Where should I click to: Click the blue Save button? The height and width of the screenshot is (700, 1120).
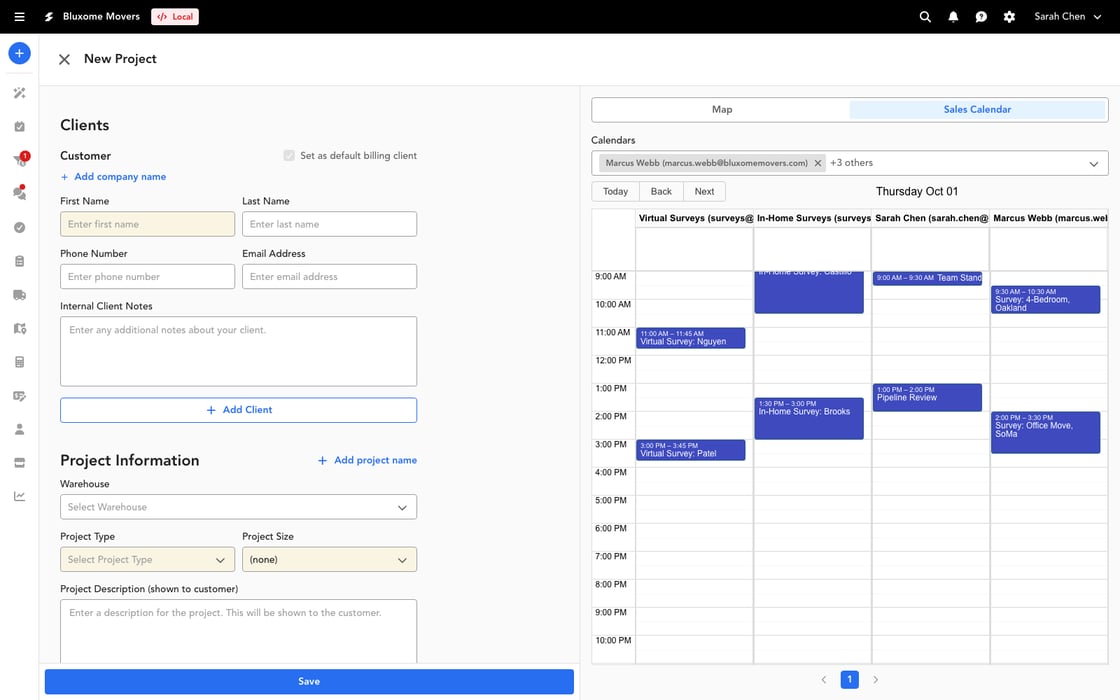309,681
